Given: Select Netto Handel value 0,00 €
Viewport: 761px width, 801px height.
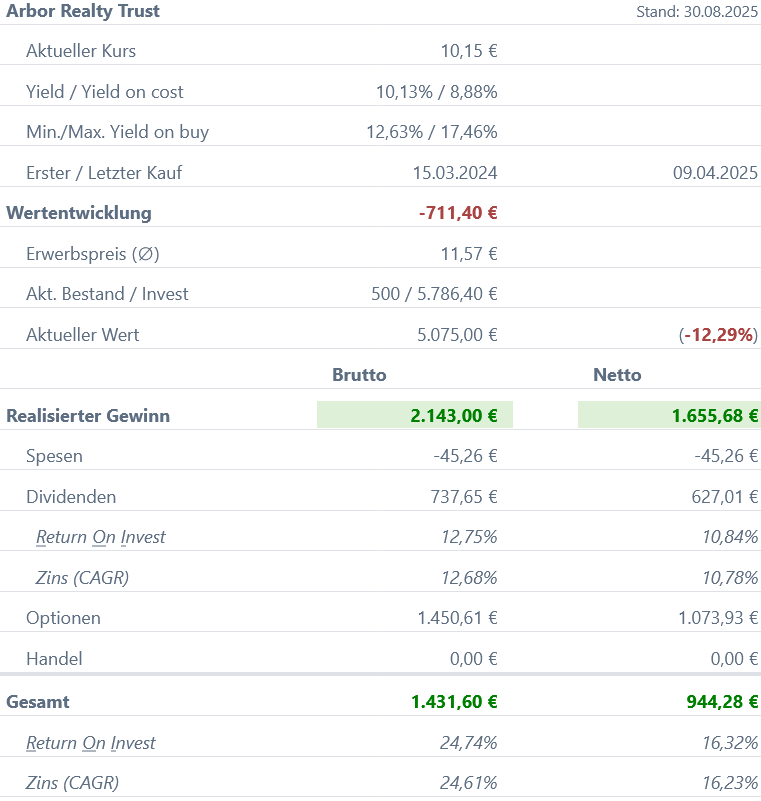Looking at the screenshot, I should tap(734, 658).
